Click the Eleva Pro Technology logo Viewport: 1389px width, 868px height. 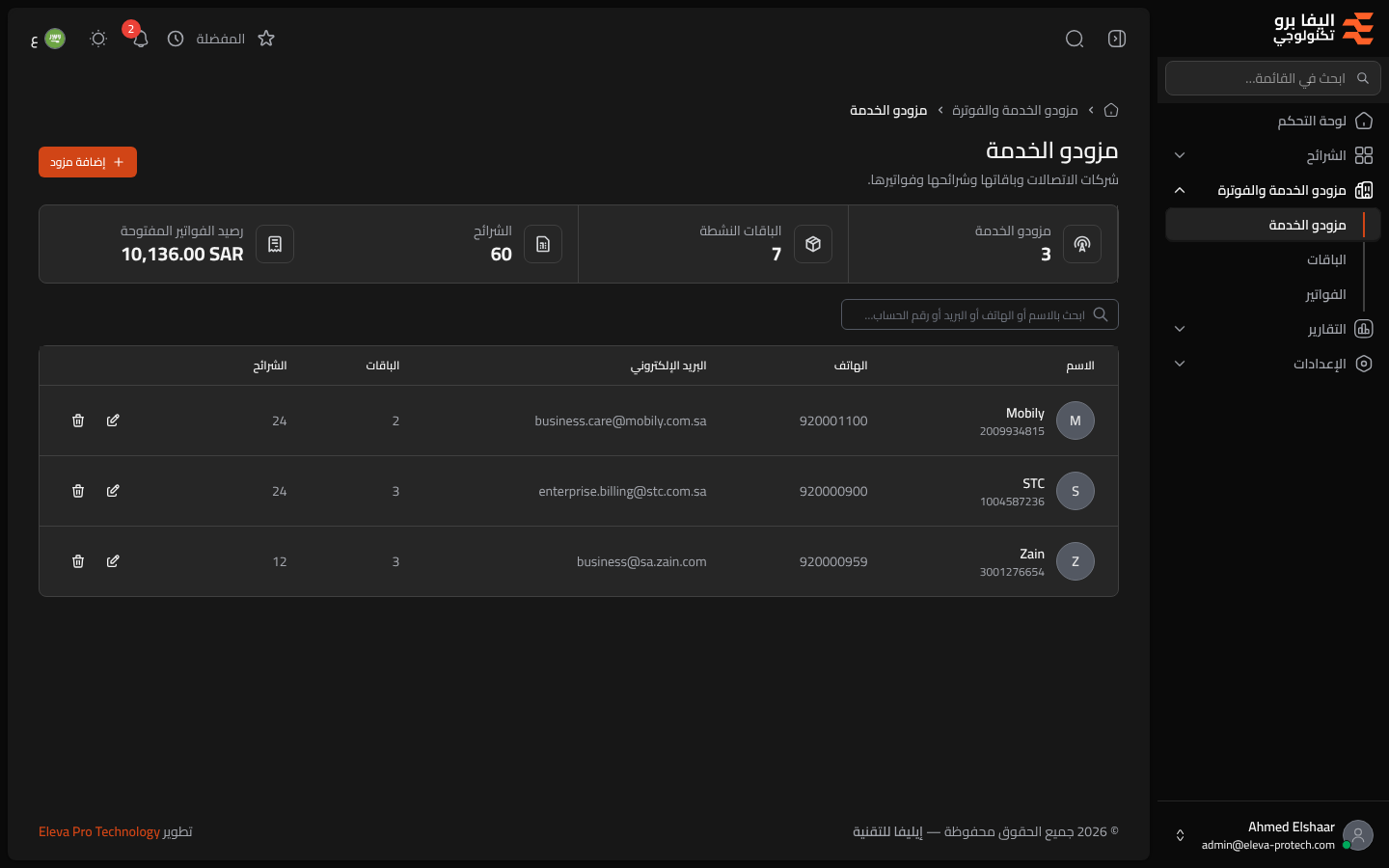1323,29
